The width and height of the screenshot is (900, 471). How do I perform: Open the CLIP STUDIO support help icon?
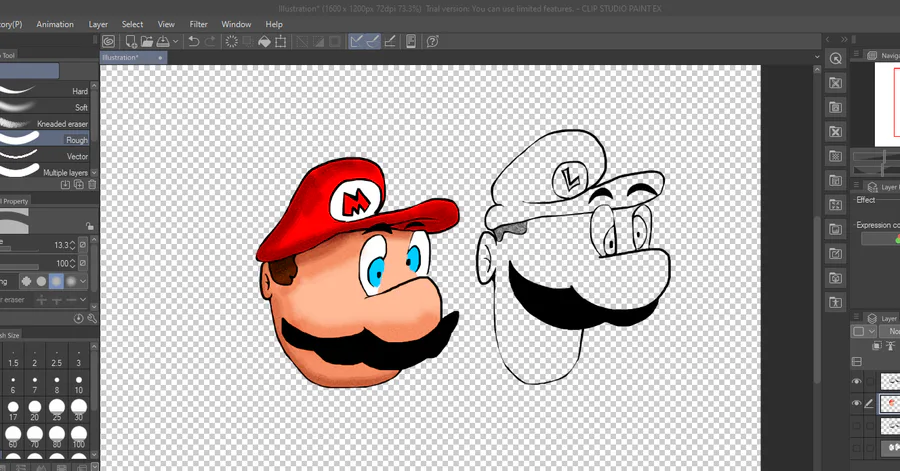[432, 41]
